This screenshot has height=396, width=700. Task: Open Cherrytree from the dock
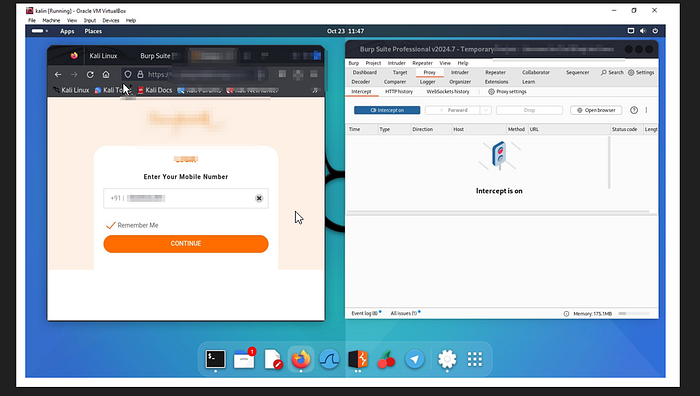click(x=386, y=359)
